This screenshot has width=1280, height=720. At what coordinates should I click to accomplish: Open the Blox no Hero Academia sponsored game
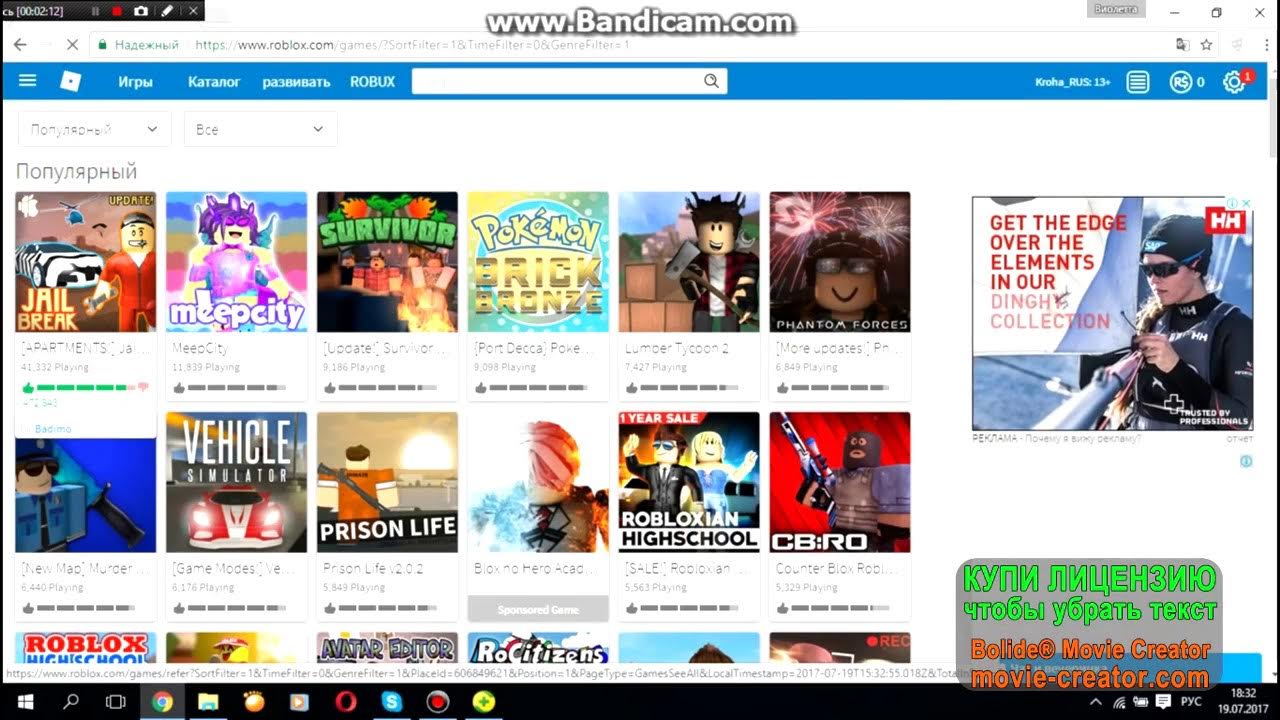click(x=538, y=482)
